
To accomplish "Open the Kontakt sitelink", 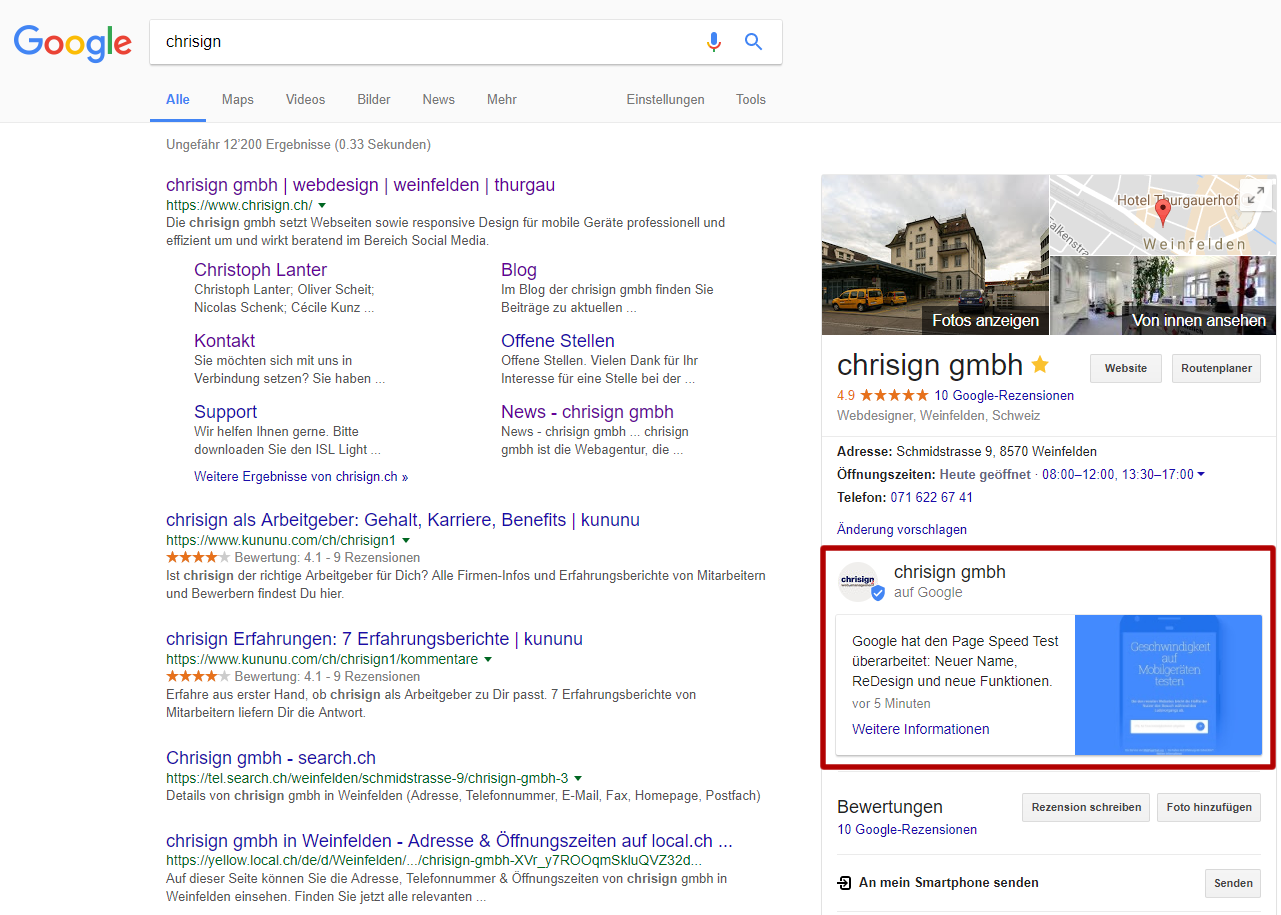I will coord(224,341).
